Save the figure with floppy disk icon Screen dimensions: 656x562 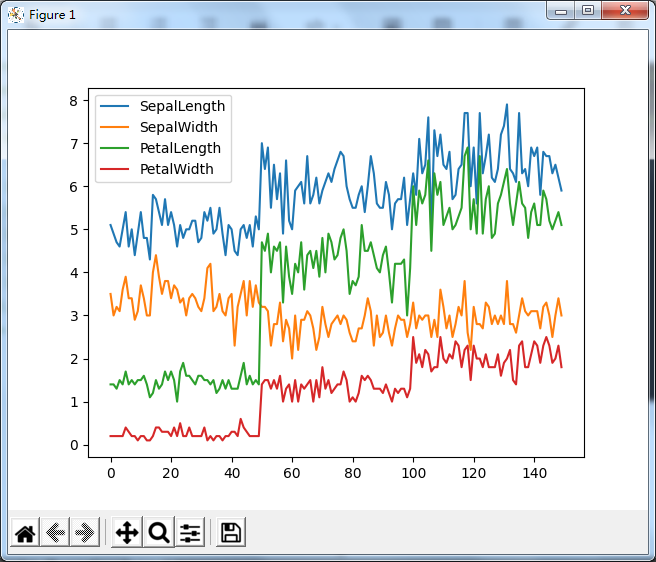(x=231, y=532)
